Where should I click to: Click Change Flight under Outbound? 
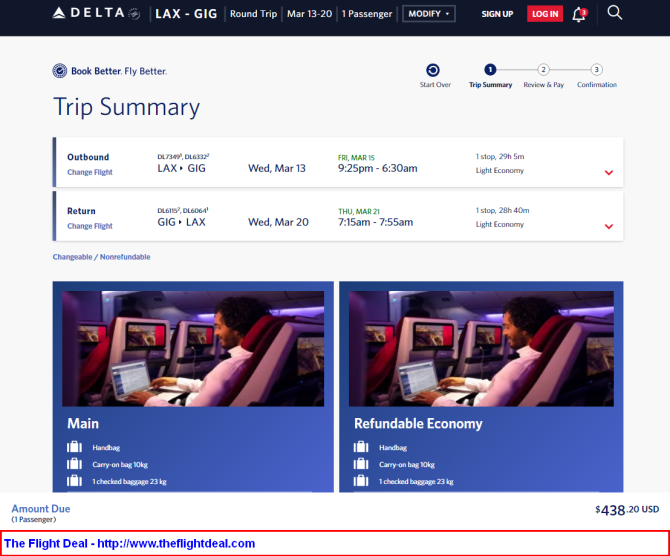click(90, 172)
